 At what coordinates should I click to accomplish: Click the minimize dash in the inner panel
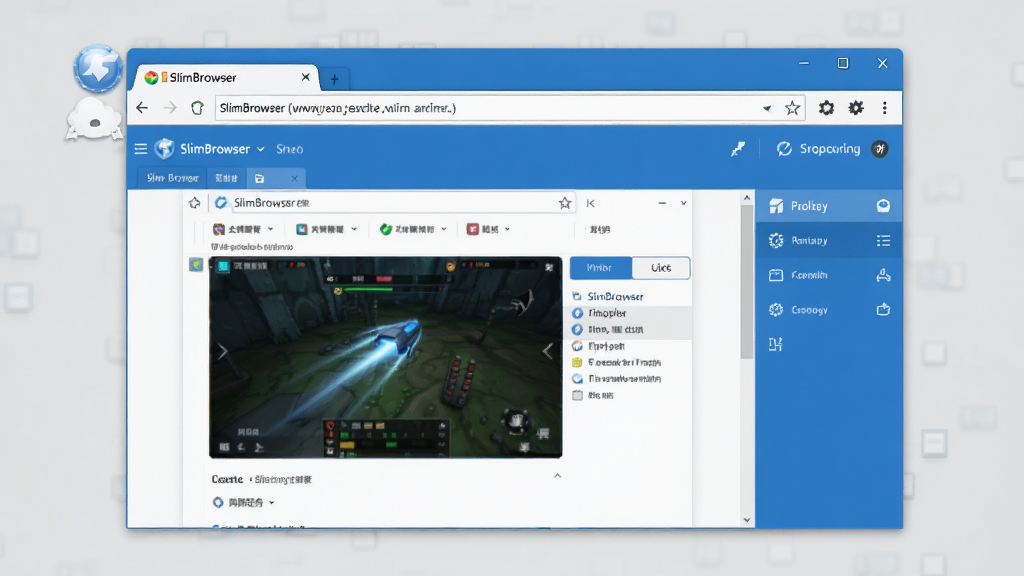tap(662, 203)
